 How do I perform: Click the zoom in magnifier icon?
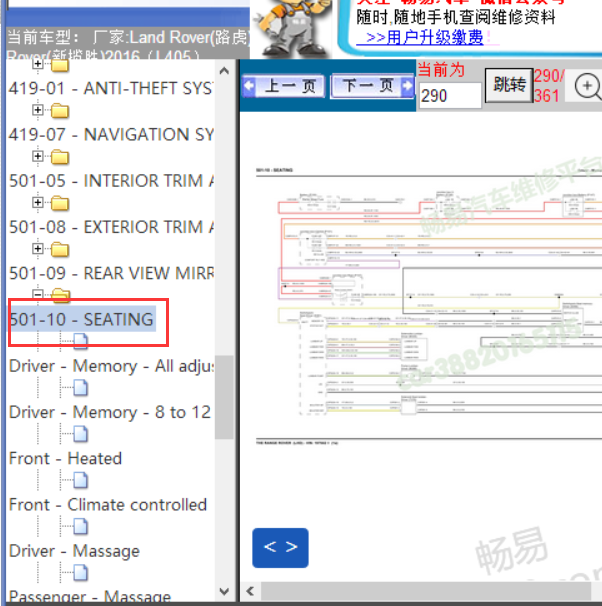point(587,87)
